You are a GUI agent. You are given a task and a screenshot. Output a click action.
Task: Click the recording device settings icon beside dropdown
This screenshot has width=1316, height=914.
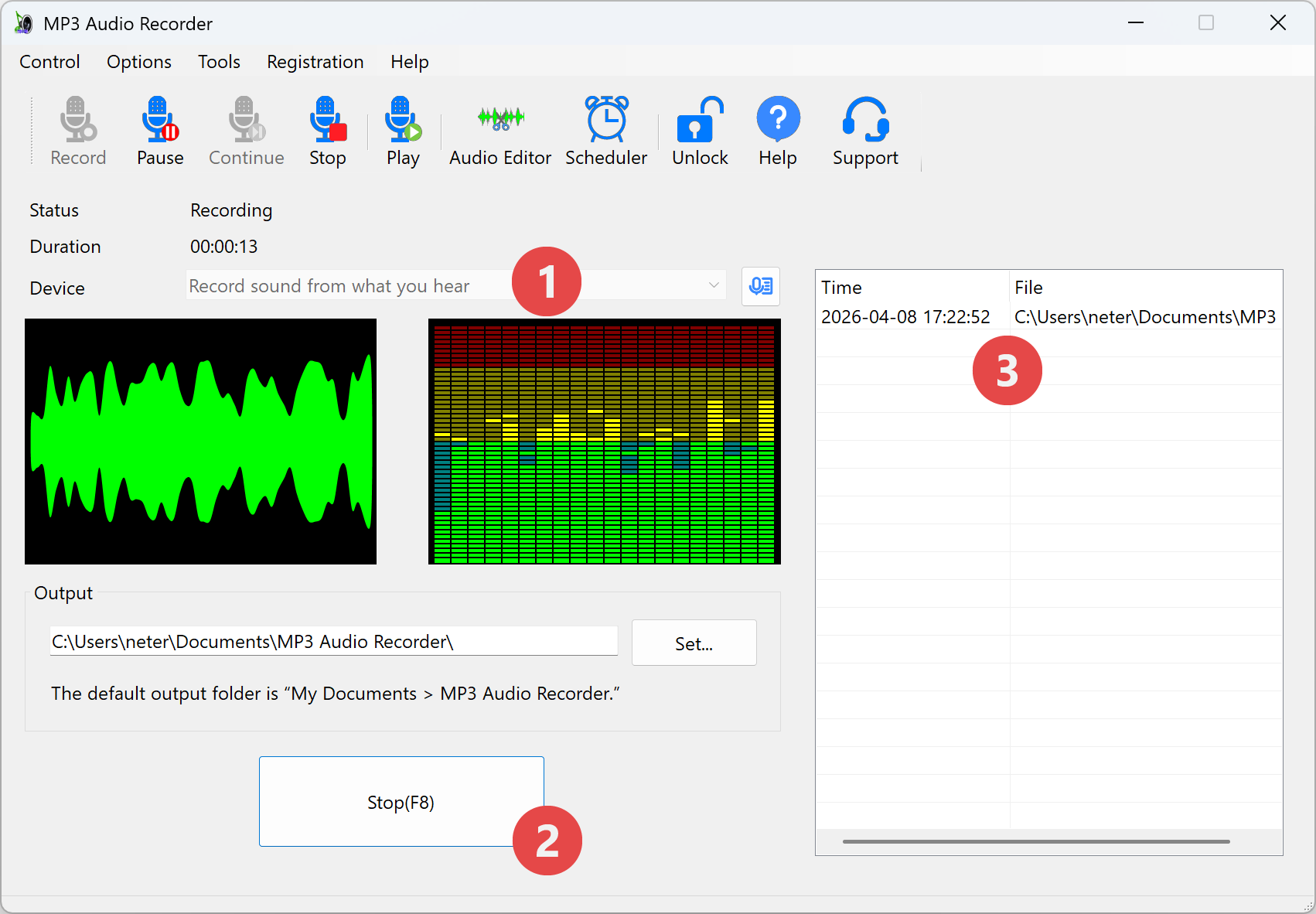click(761, 287)
